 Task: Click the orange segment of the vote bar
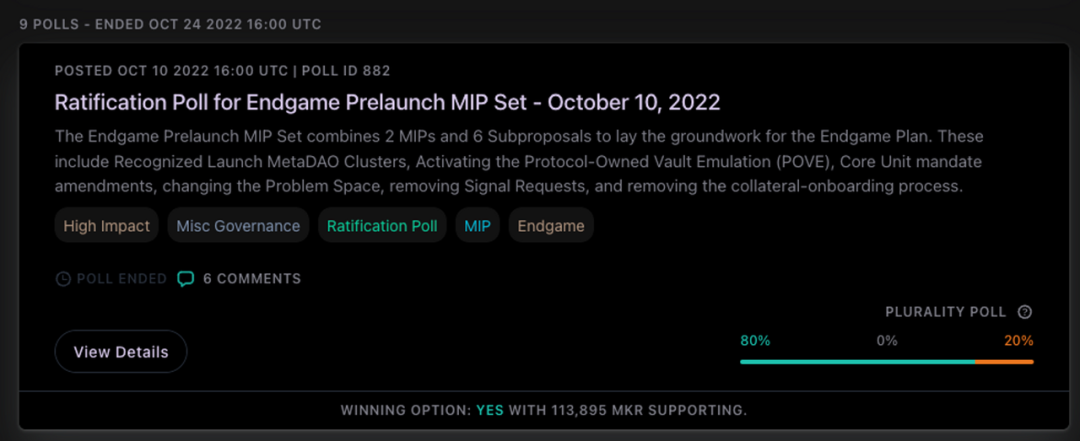tap(1004, 361)
